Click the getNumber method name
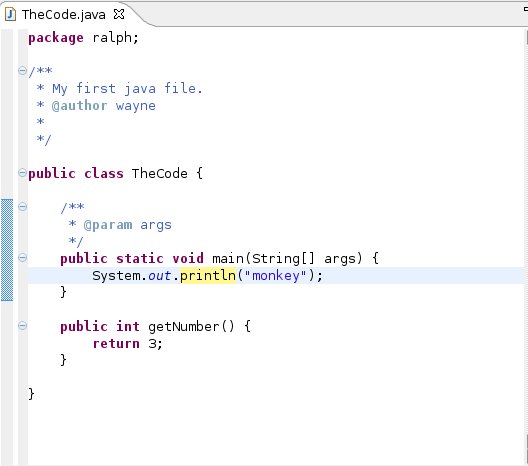The image size is (528, 466). [x=184, y=327]
